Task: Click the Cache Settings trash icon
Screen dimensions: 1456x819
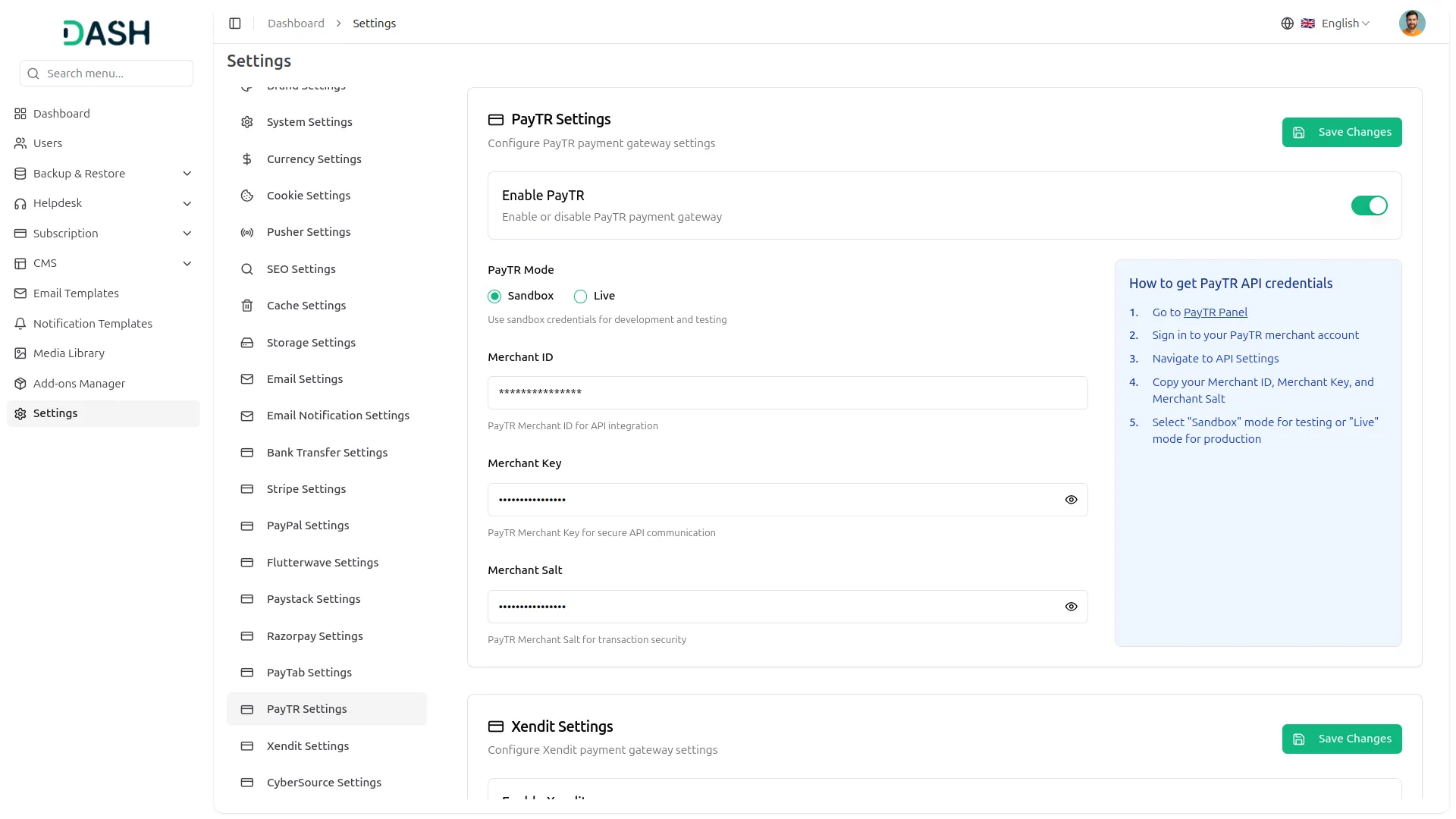Action: (247, 306)
